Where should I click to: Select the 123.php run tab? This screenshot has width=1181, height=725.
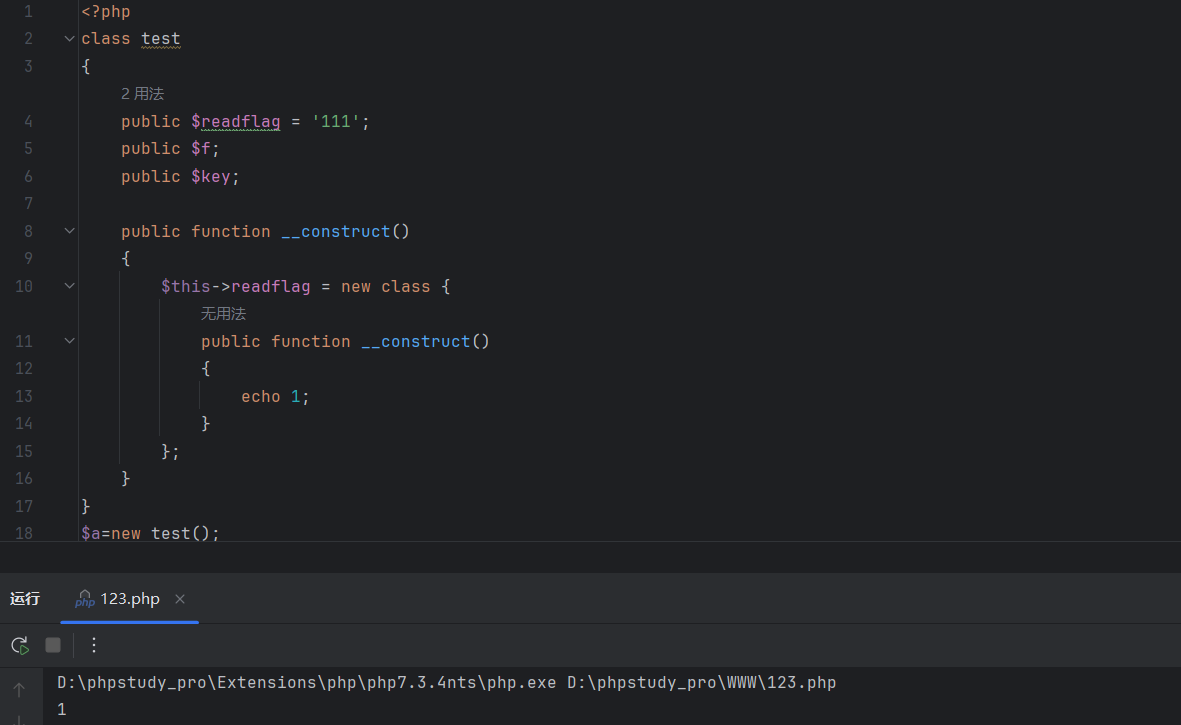point(130,599)
